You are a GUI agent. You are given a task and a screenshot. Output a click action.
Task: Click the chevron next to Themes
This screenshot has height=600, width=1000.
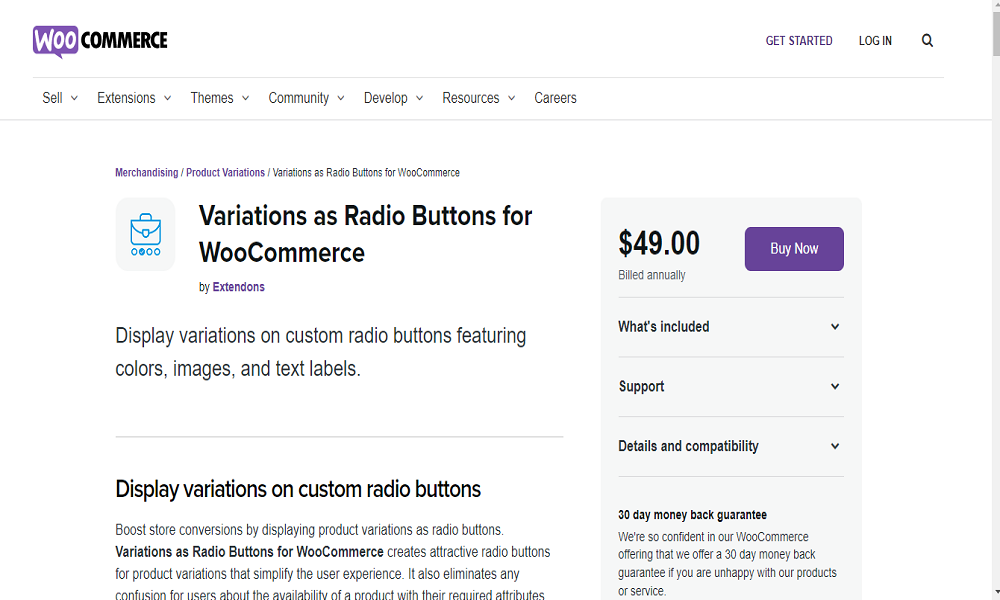[246, 98]
